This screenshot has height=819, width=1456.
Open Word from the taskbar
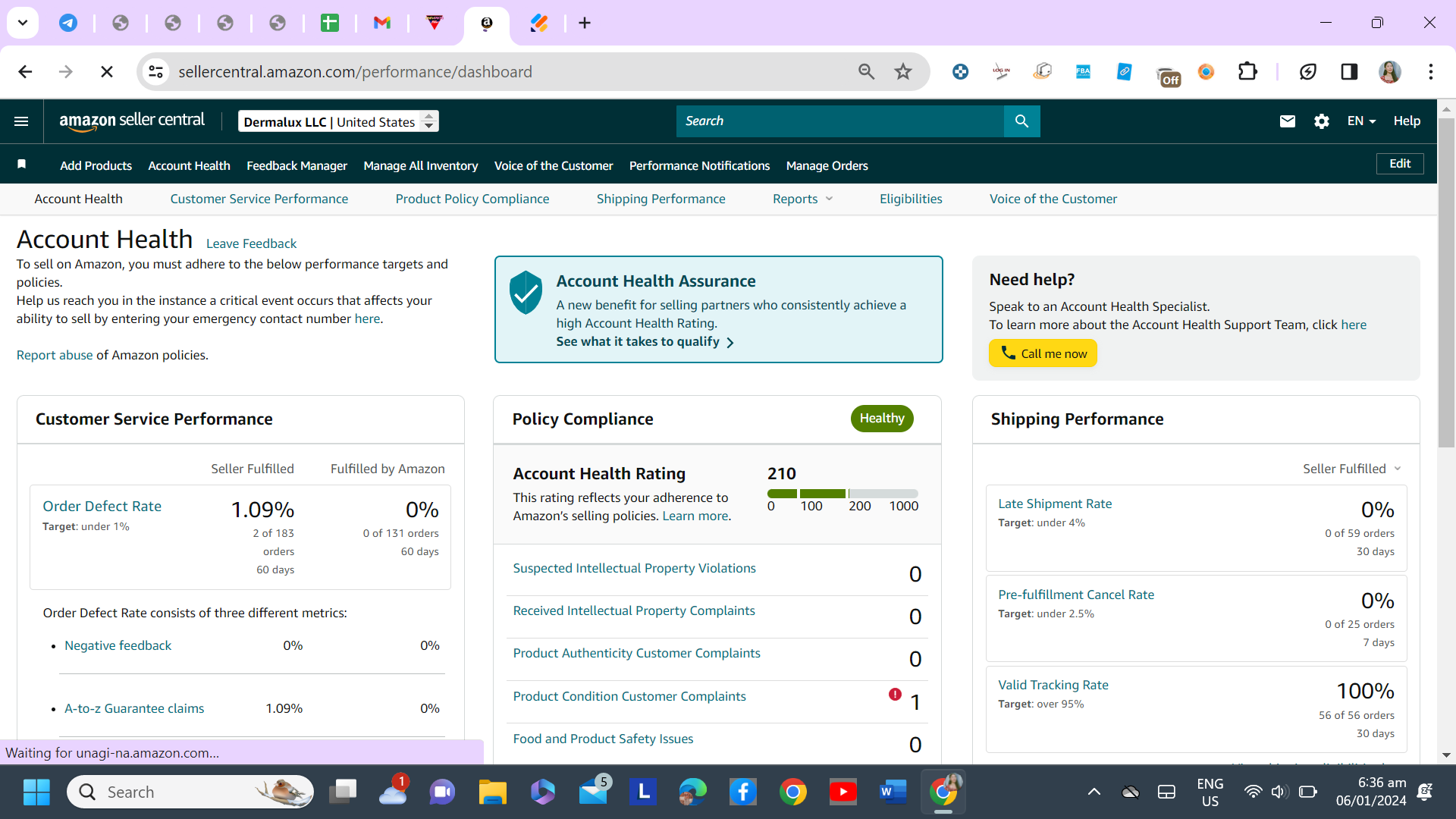pyautogui.click(x=893, y=792)
